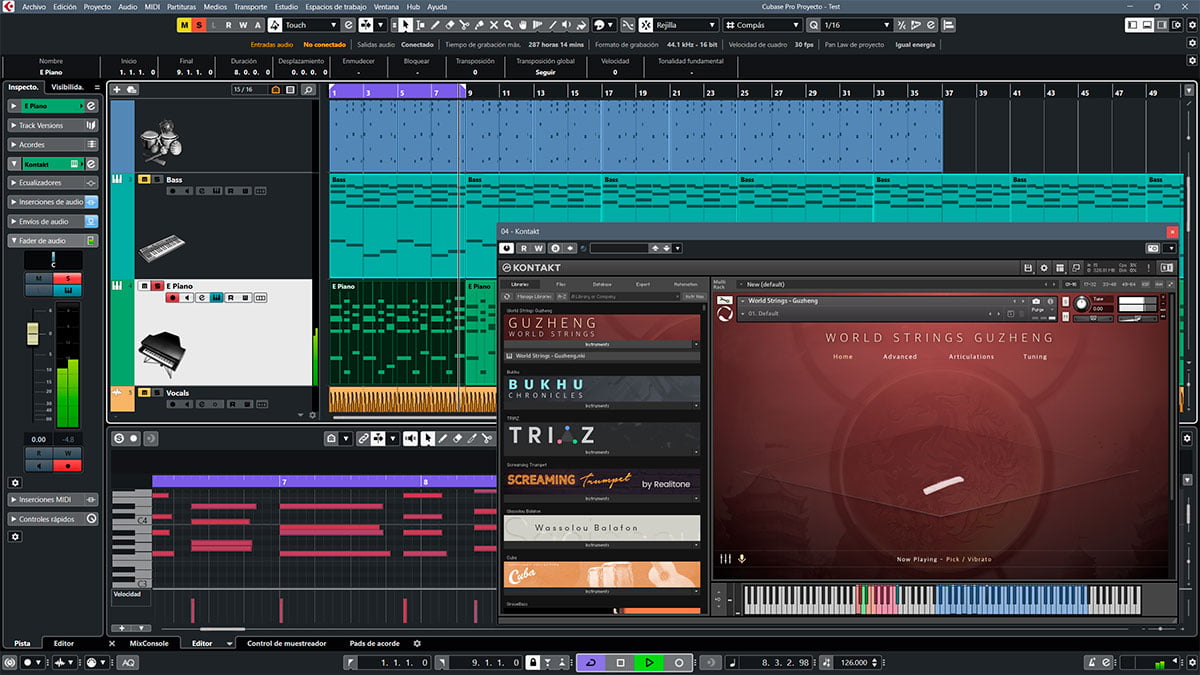Select the Erase tool in main toolbar
The height and width of the screenshot is (675, 1200).
450,24
